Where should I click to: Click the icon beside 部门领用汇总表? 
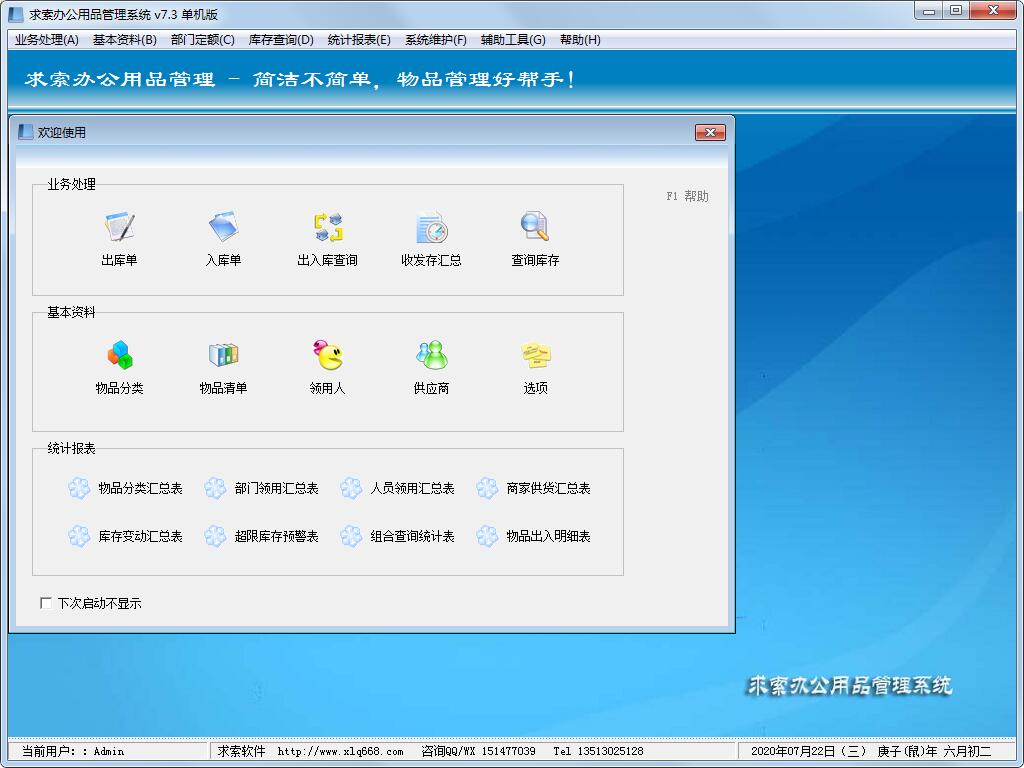coord(215,488)
